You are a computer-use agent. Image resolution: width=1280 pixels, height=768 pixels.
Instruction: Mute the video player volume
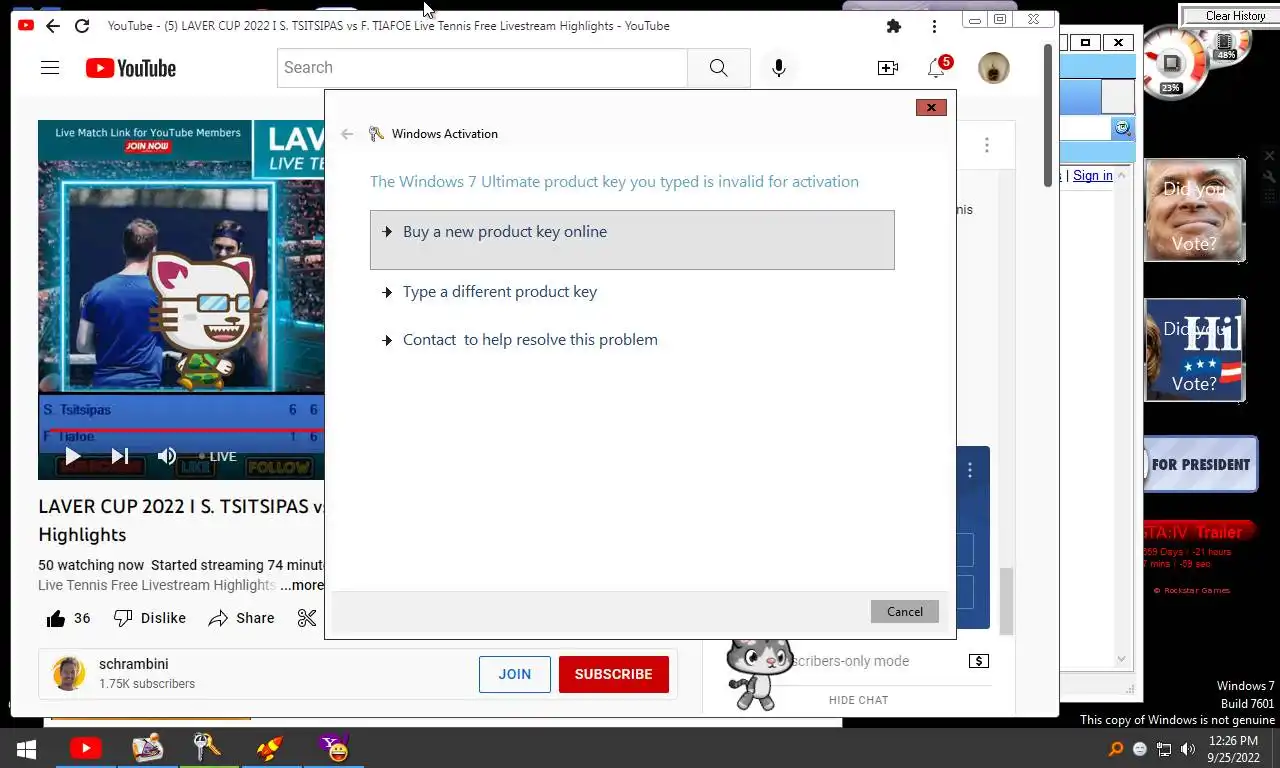coord(167,456)
